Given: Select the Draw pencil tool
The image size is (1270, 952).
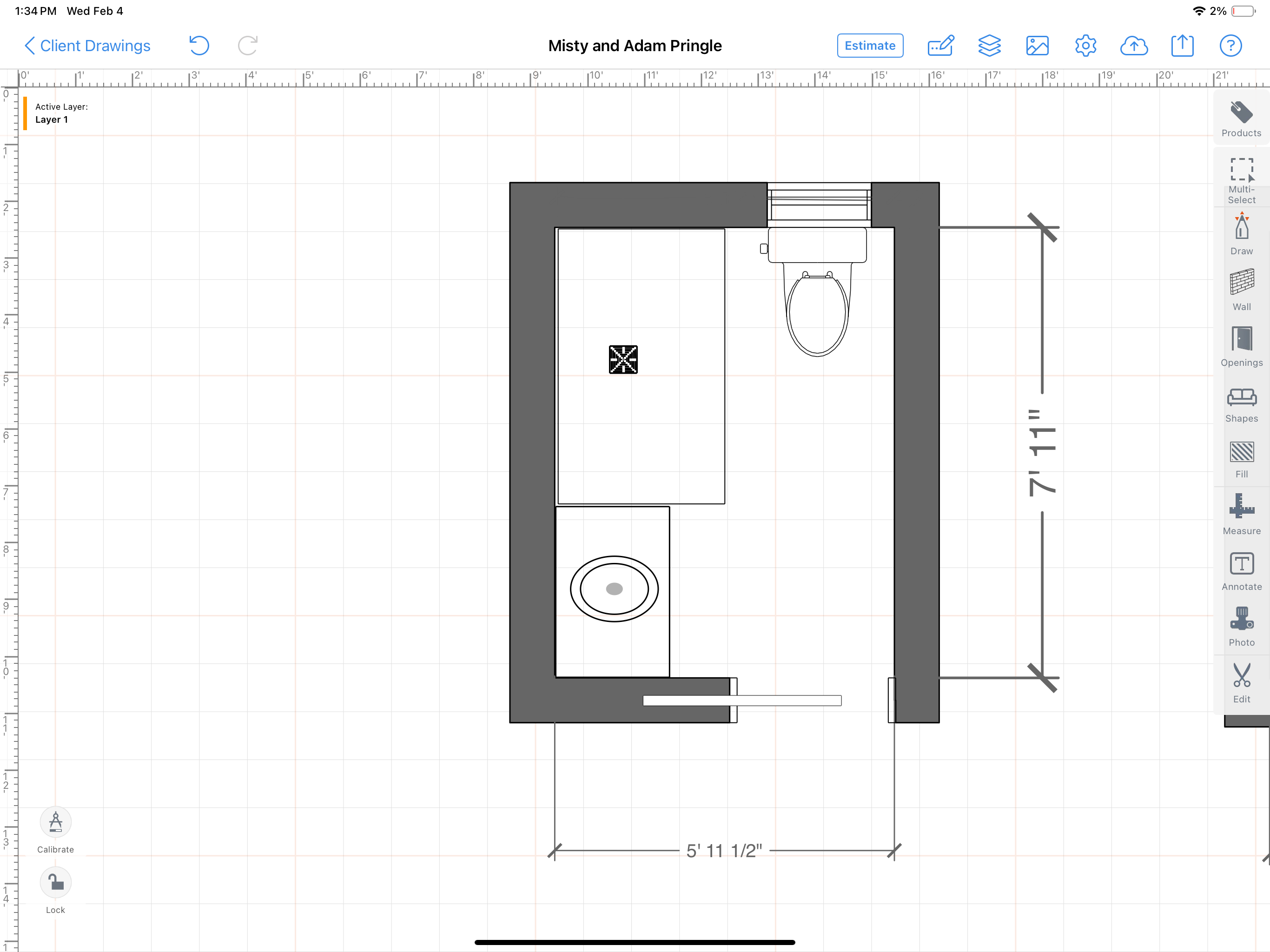Looking at the screenshot, I should pyautogui.click(x=1241, y=233).
